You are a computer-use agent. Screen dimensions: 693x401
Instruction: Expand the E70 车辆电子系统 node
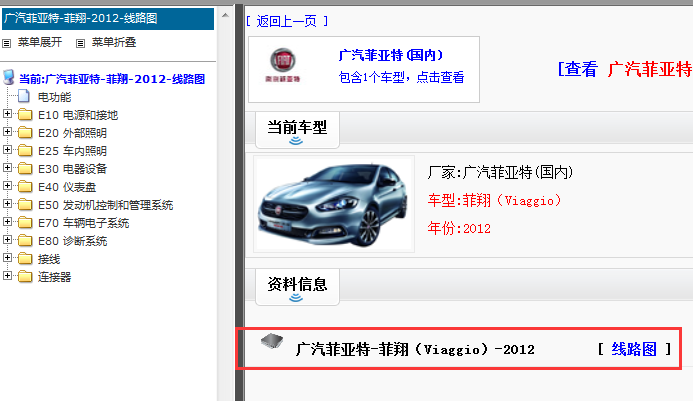tap(7, 222)
